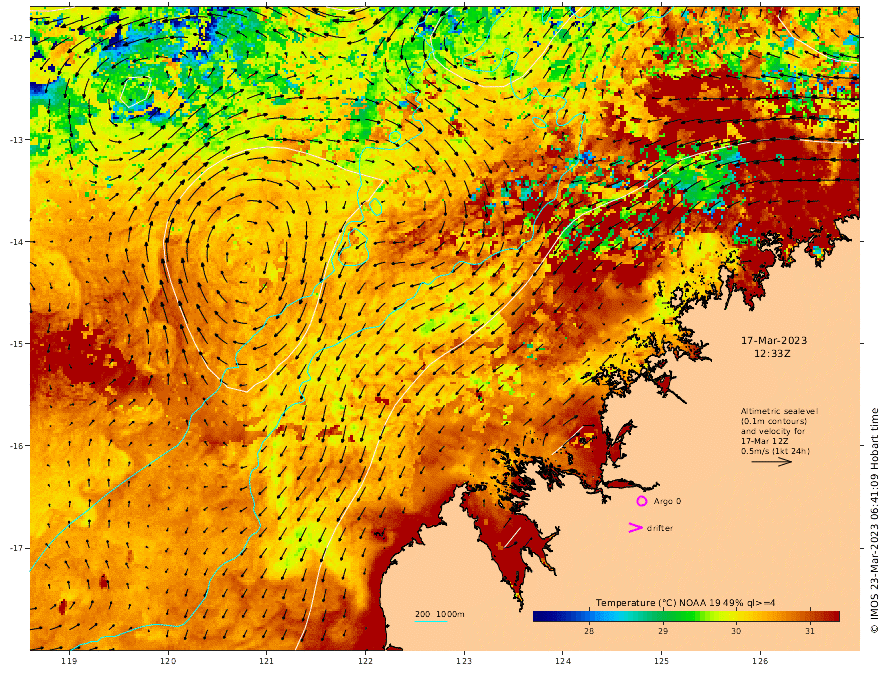
Task: Select the '17-Mar-2023' date label
Action: (774, 341)
